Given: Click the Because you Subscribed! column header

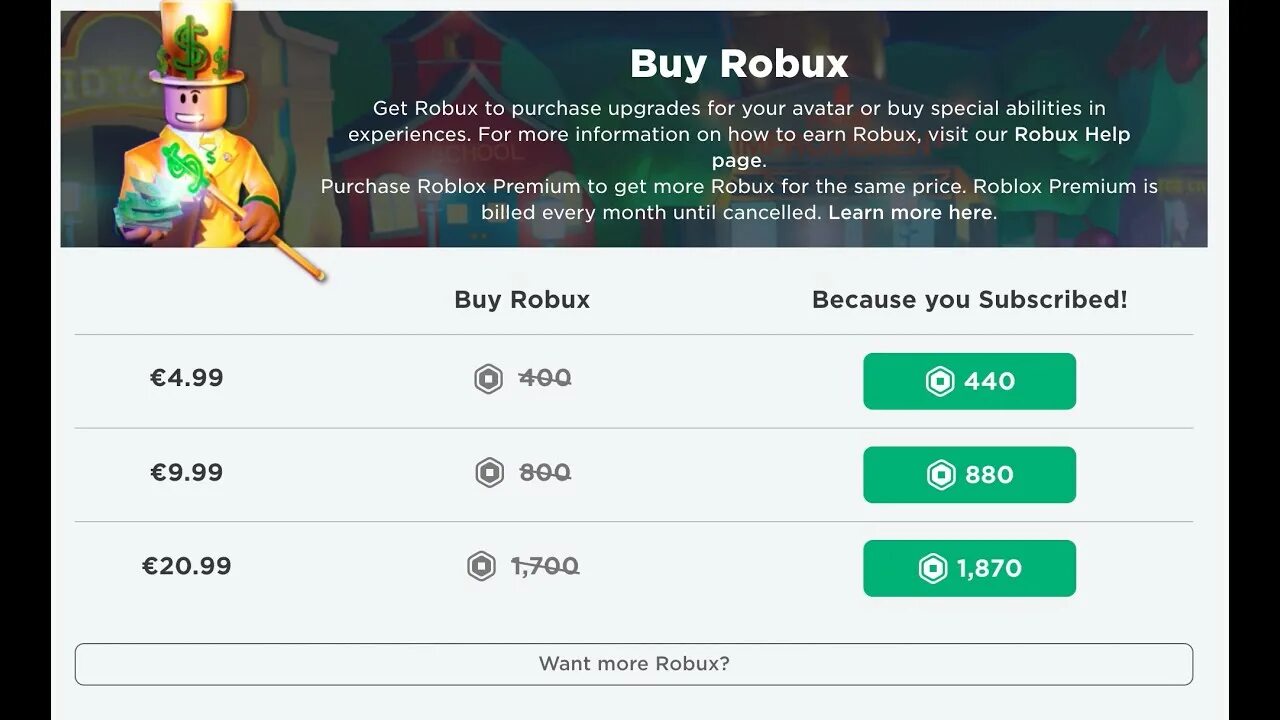Looking at the screenshot, I should (969, 300).
